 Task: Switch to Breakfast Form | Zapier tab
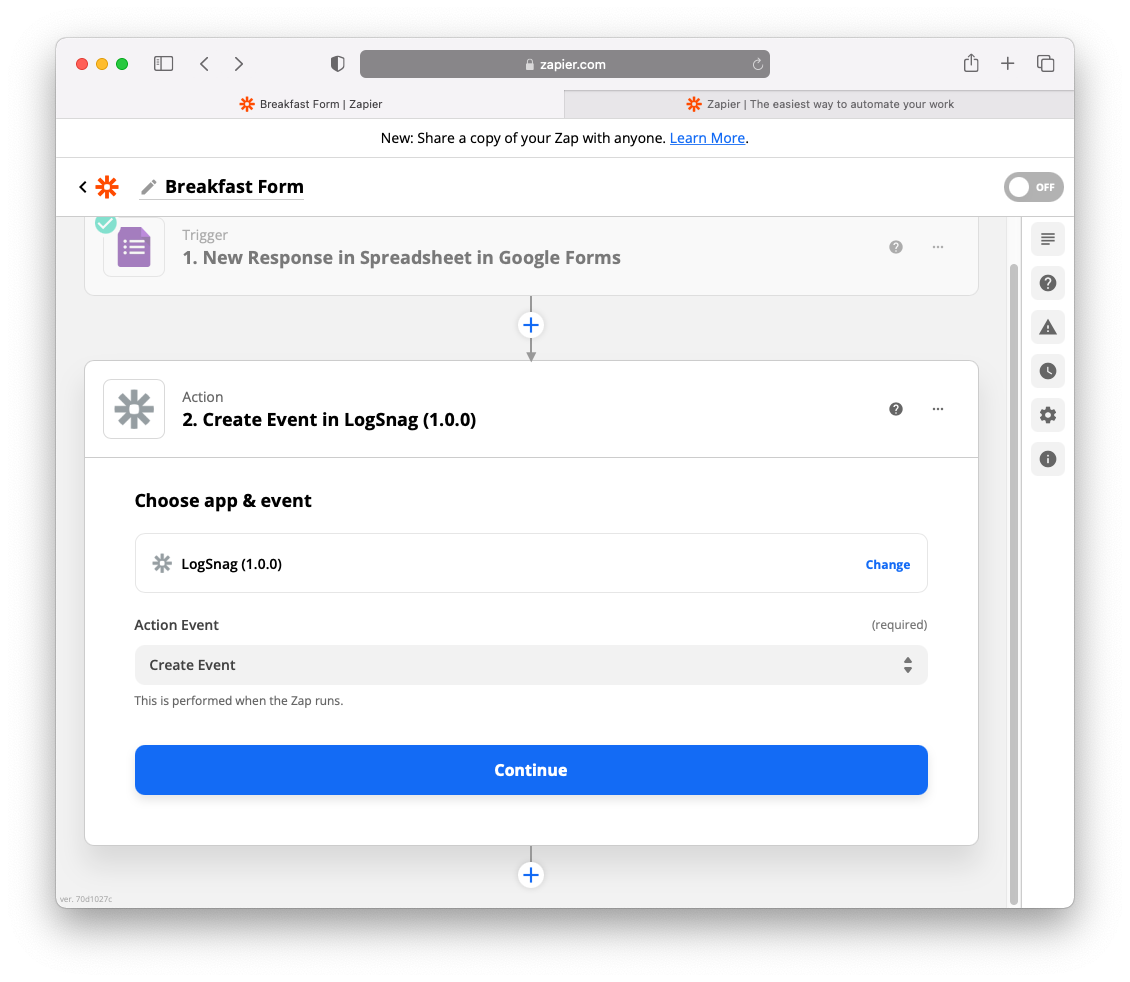coord(310,104)
